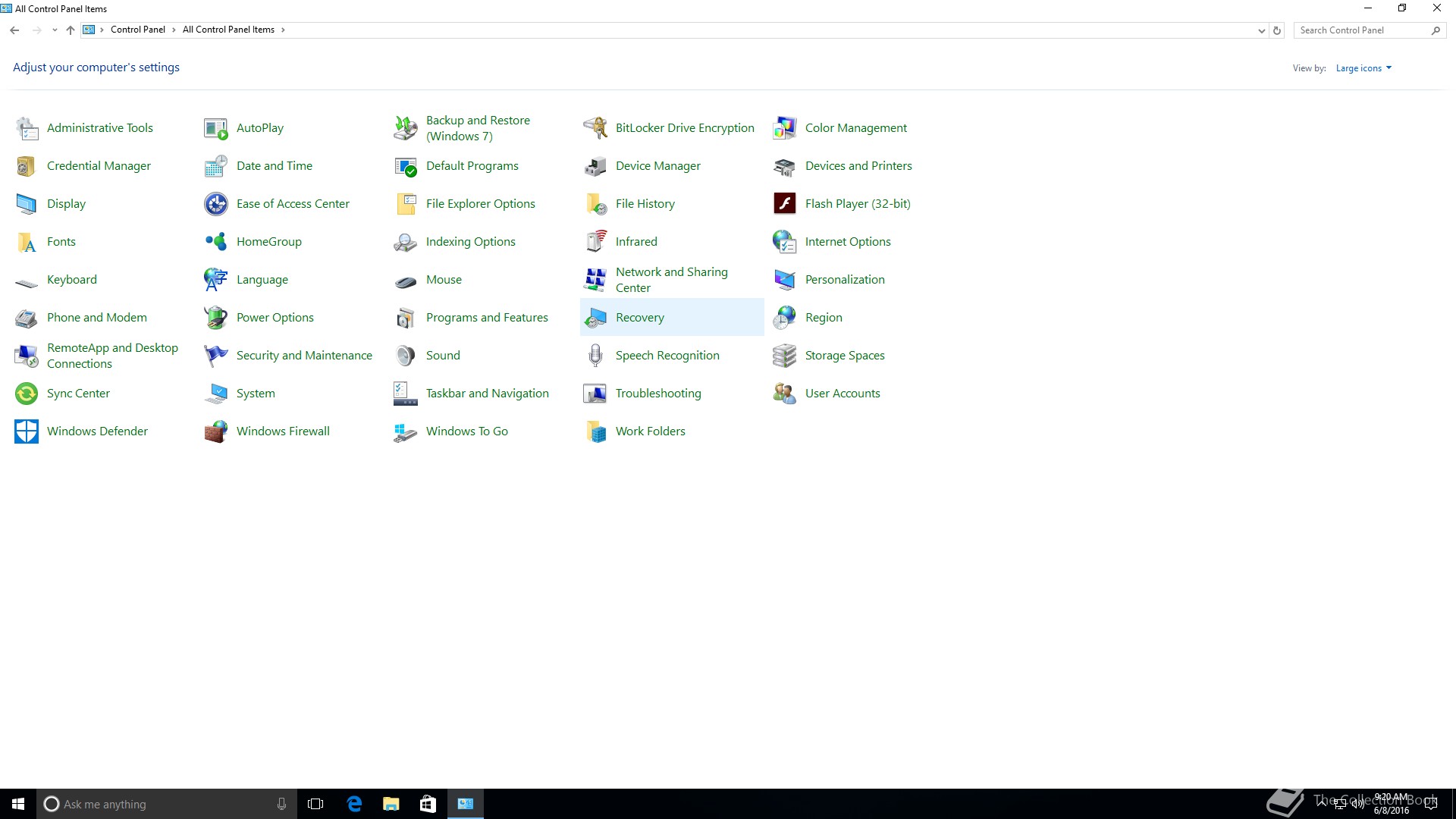Launch Microsoft Edge from the taskbar

point(354,804)
